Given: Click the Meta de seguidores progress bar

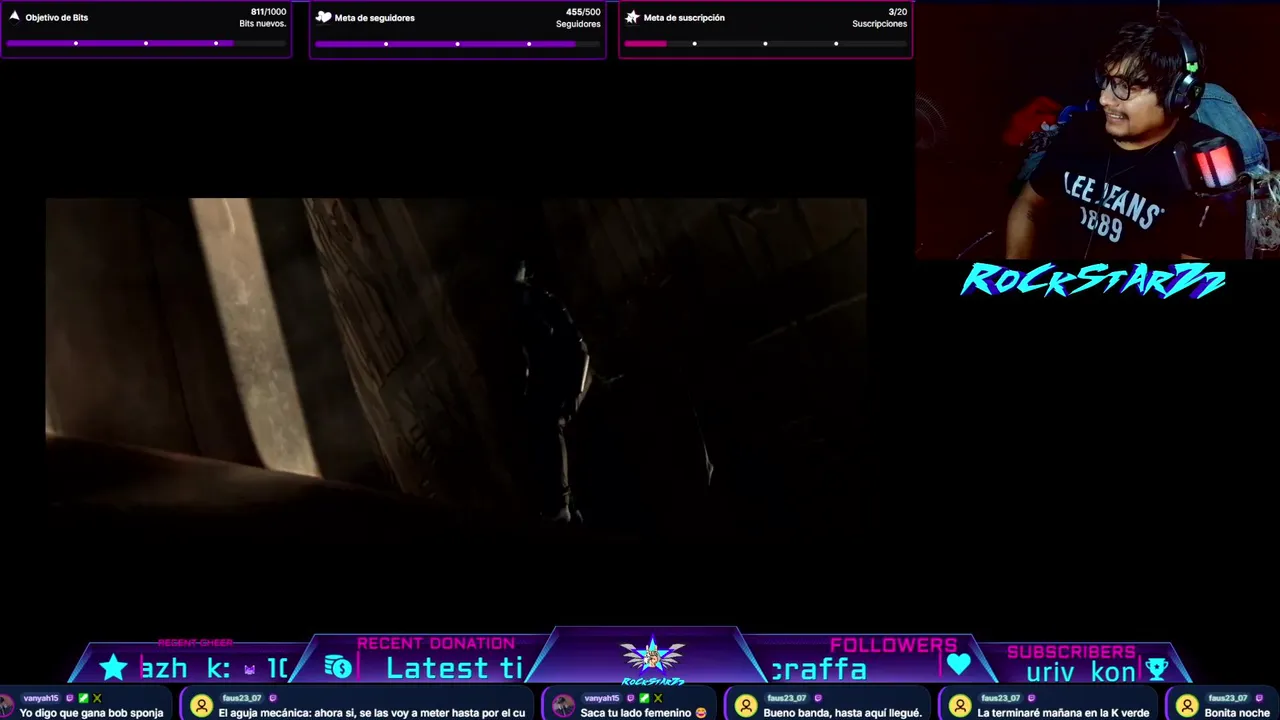Looking at the screenshot, I should (x=457, y=43).
